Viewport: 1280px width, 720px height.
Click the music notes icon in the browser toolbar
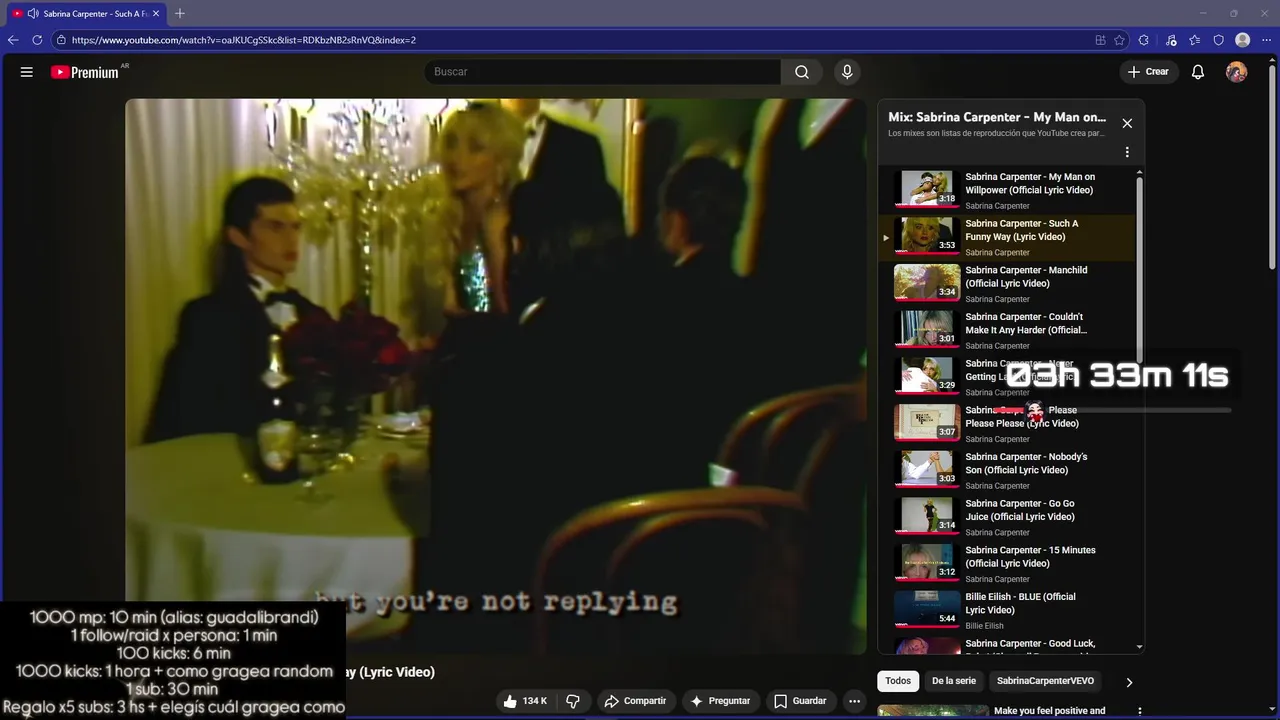(x=1171, y=40)
